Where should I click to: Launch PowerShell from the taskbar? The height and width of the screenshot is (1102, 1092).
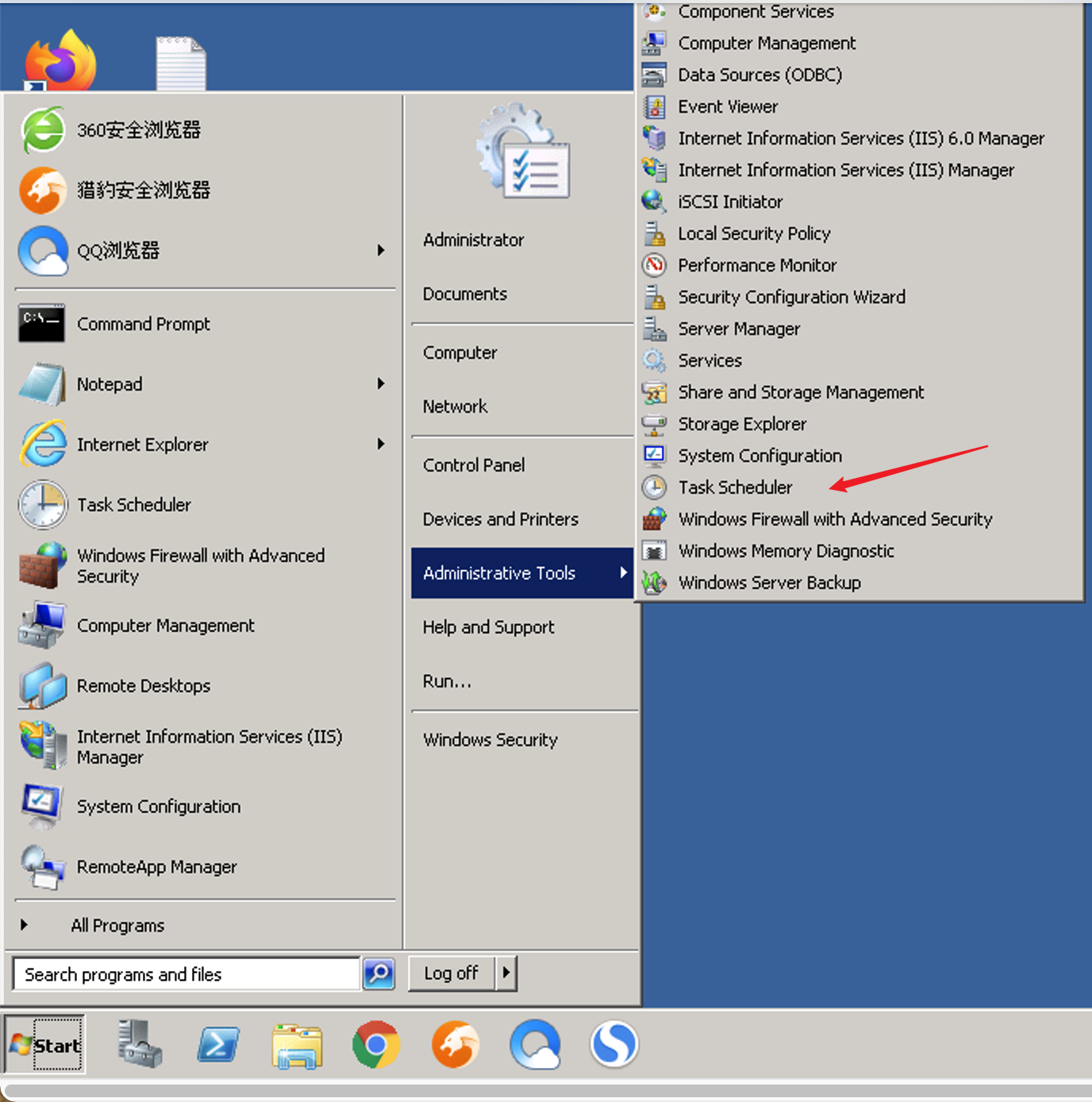(x=218, y=1045)
